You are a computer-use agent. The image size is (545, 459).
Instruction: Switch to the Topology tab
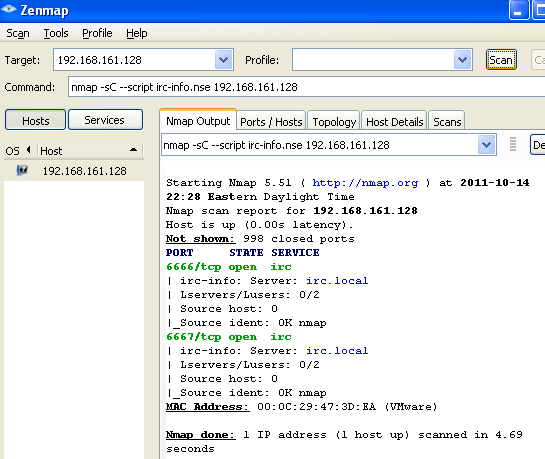click(x=334, y=122)
